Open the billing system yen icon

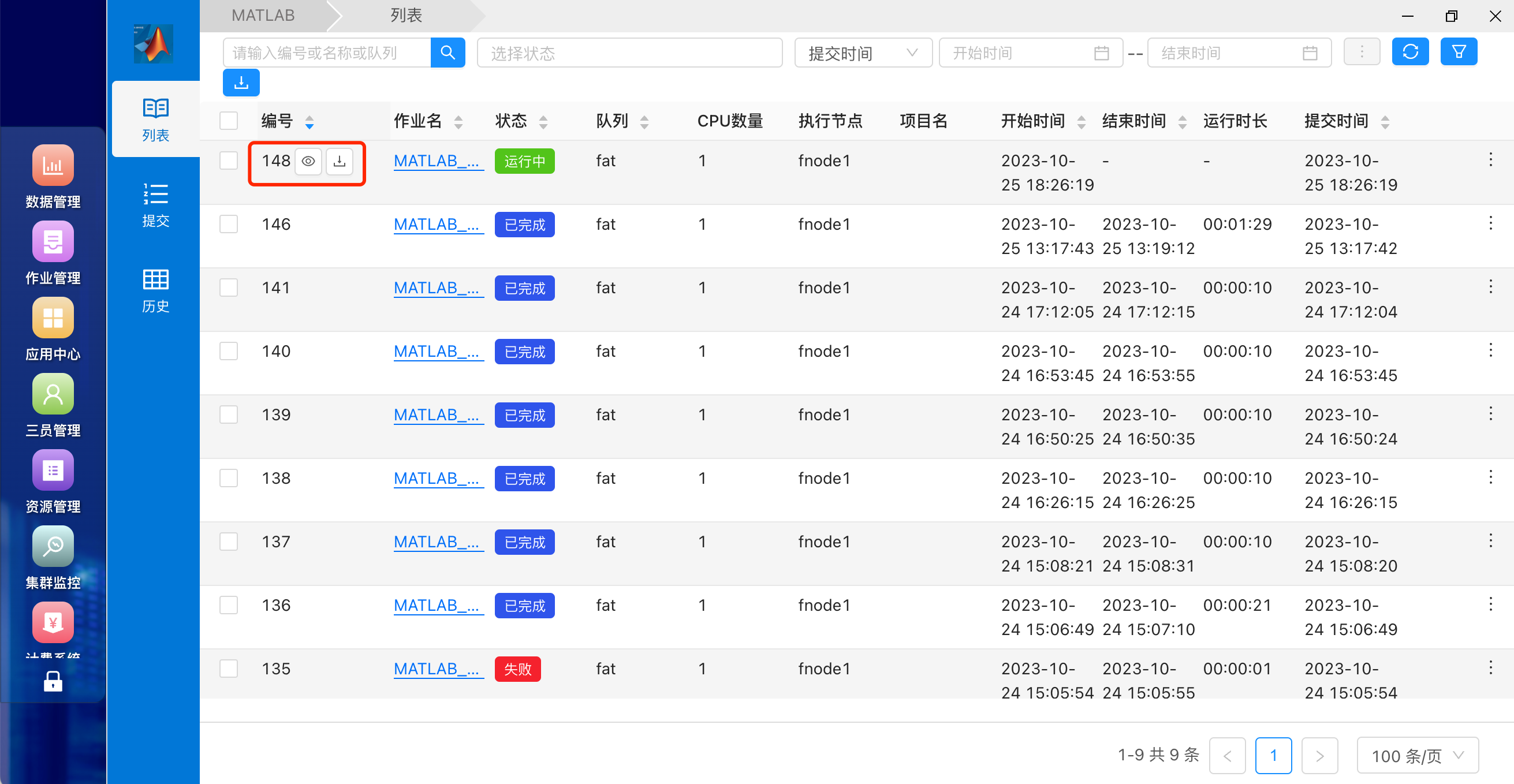pos(53,622)
